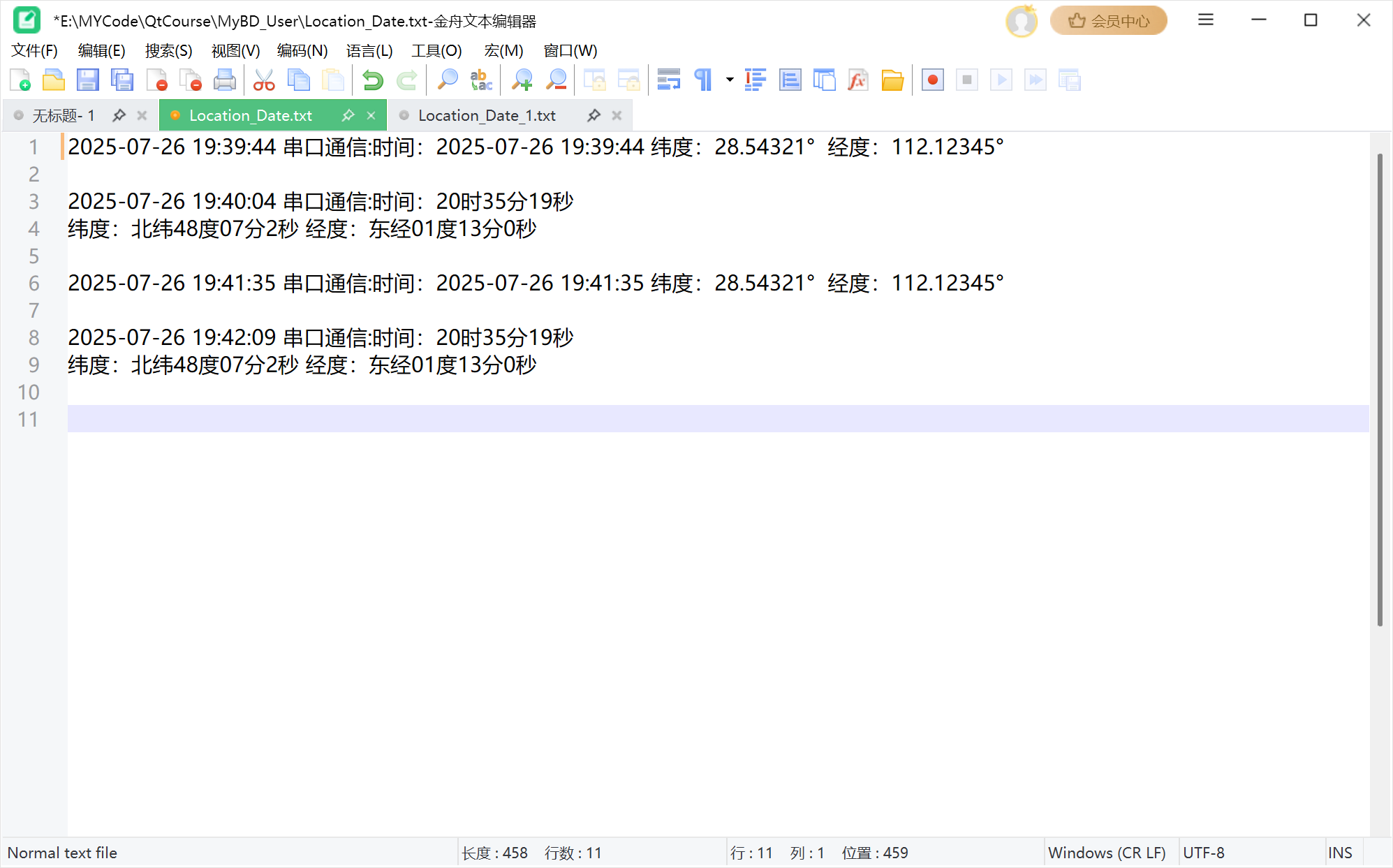The width and height of the screenshot is (1393, 868).
Task: Open the function list fx icon
Action: 857,80
